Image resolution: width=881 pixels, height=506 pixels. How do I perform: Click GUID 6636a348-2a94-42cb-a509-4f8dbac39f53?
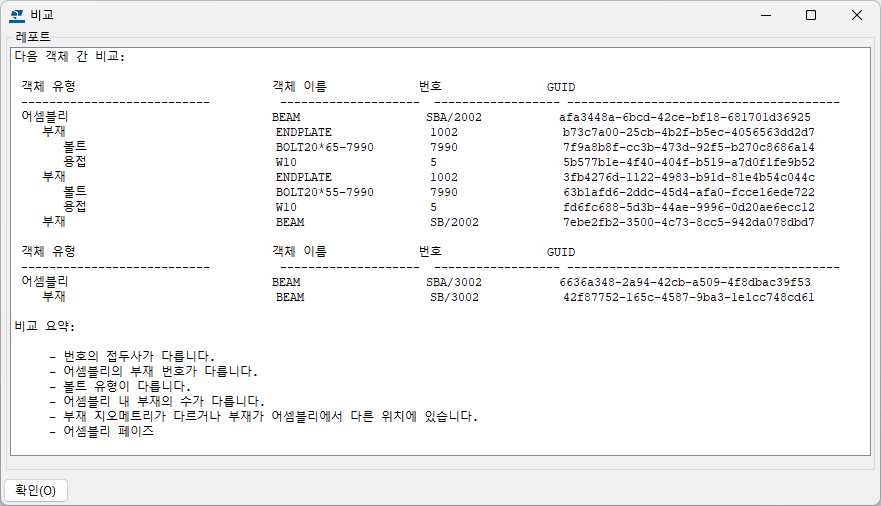coord(685,282)
